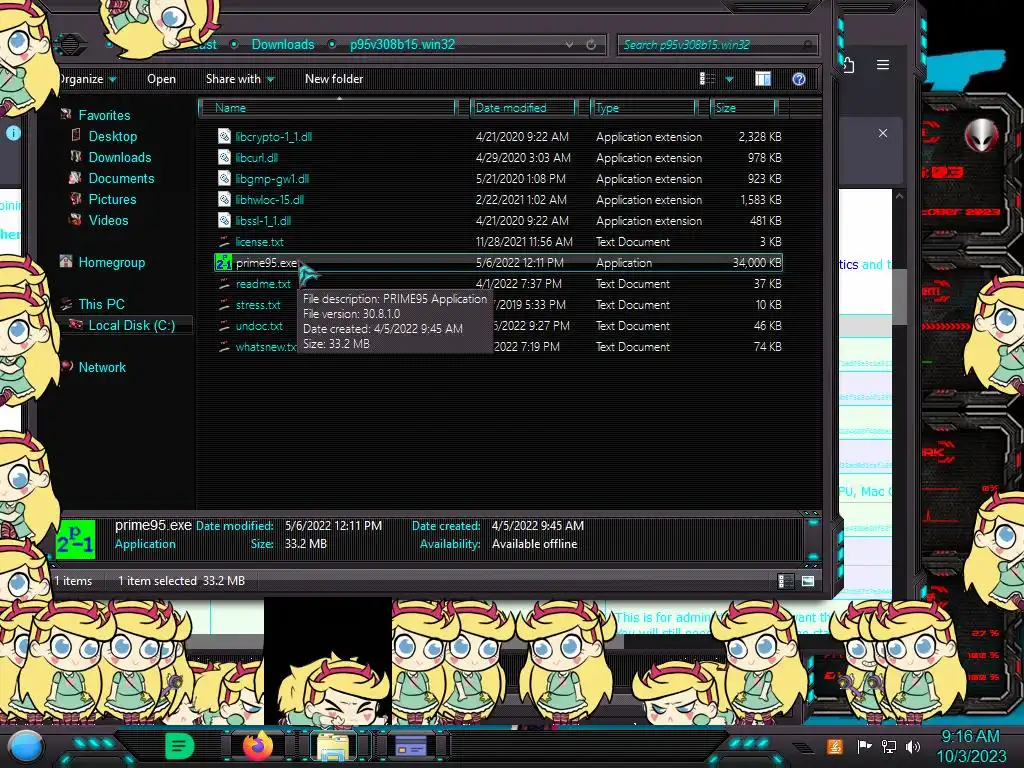Click the prime95.exe application icon

pyautogui.click(x=223, y=263)
